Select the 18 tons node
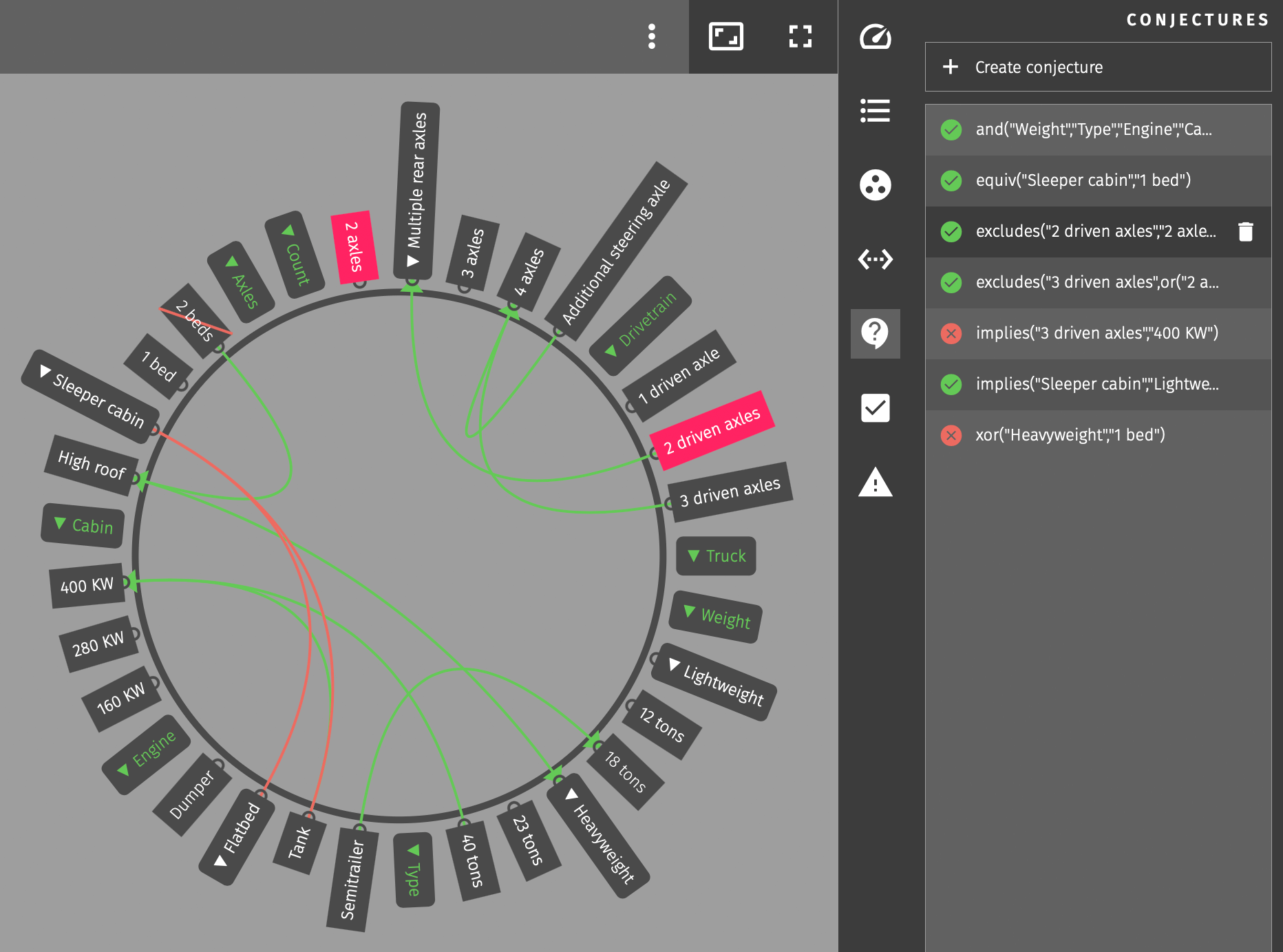The image size is (1283, 952). [625, 772]
